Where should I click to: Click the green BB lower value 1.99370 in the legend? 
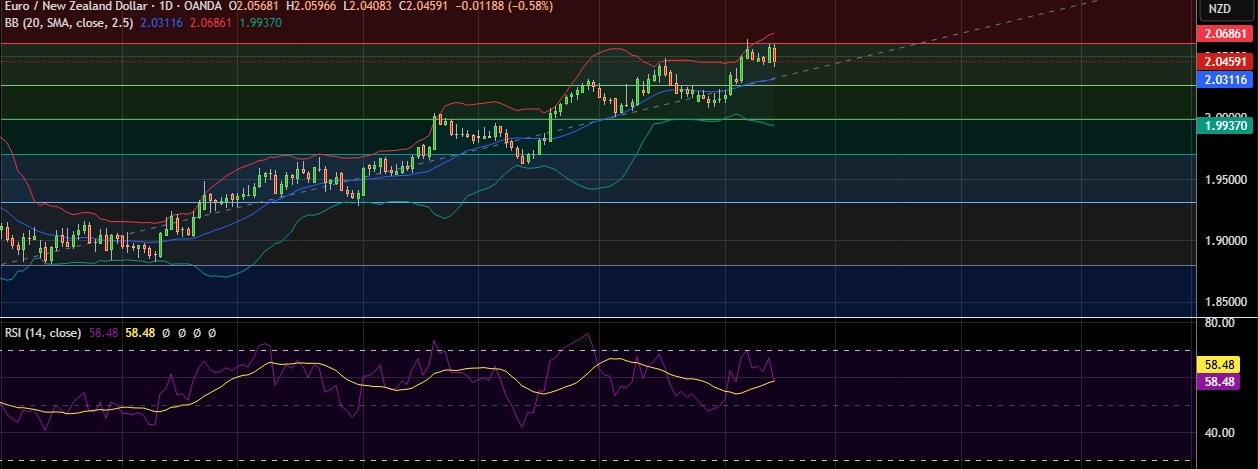pos(259,23)
